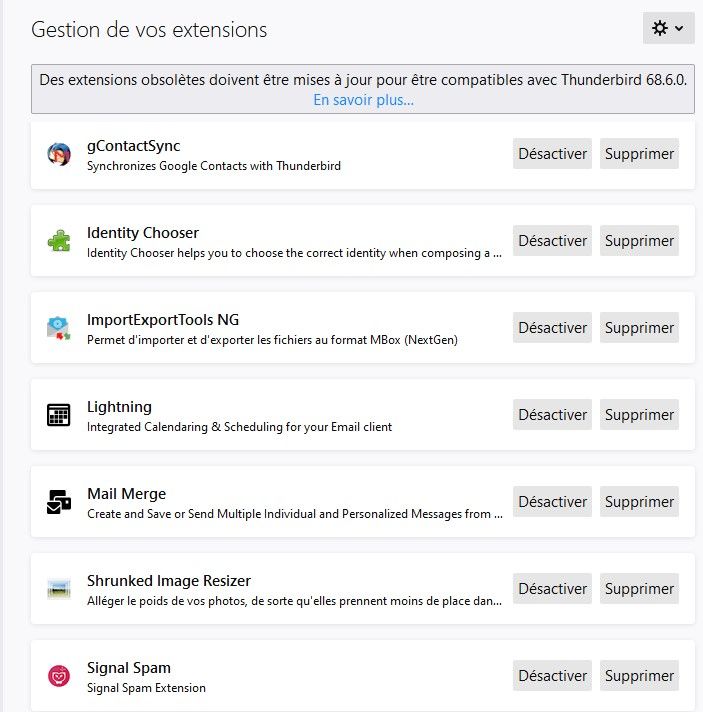Open the gear tools dropdown menu
The image size is (703, 712).
pos(668,29)
